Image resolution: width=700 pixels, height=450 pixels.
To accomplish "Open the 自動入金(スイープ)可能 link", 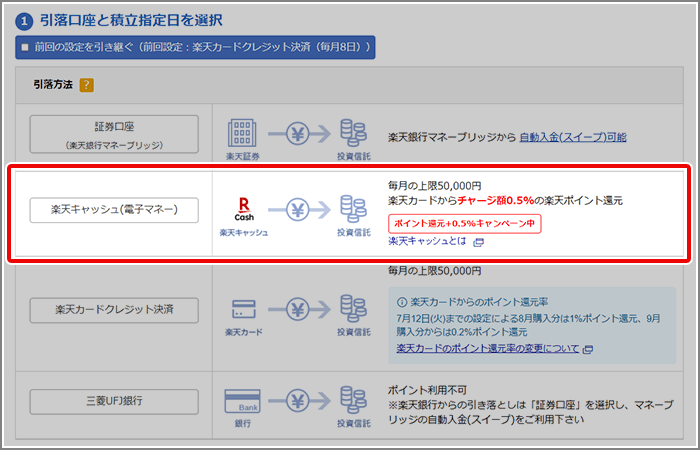I will click(x=573, y=137).
